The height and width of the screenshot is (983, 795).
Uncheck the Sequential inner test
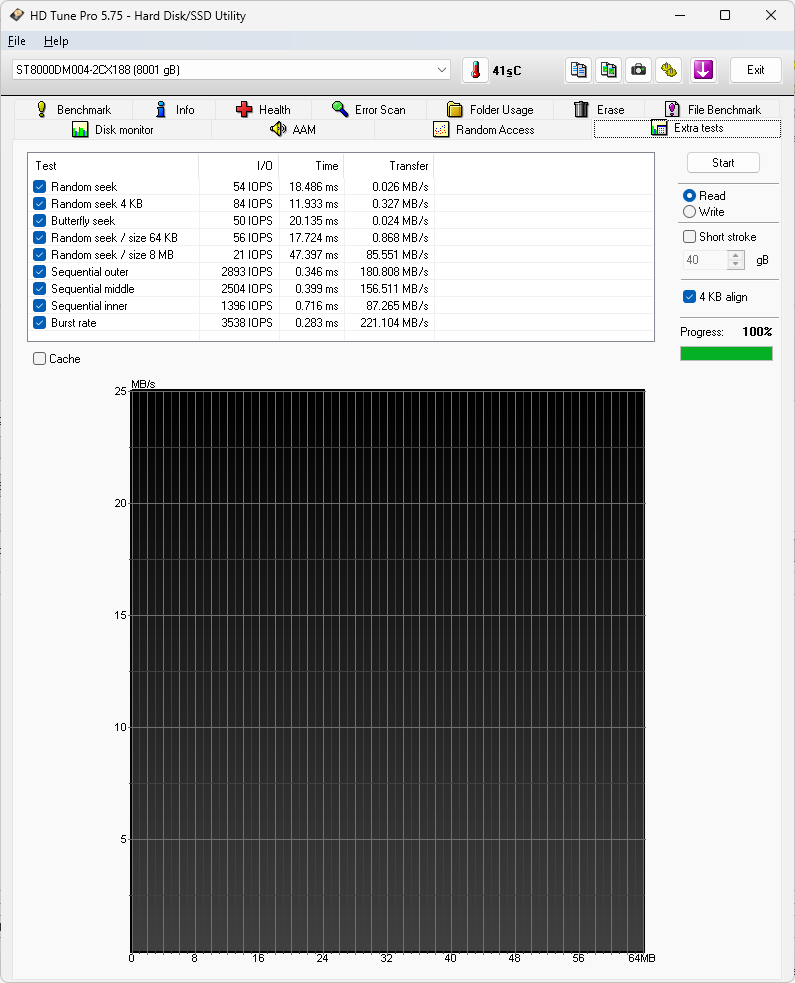(x=39, y=305)
